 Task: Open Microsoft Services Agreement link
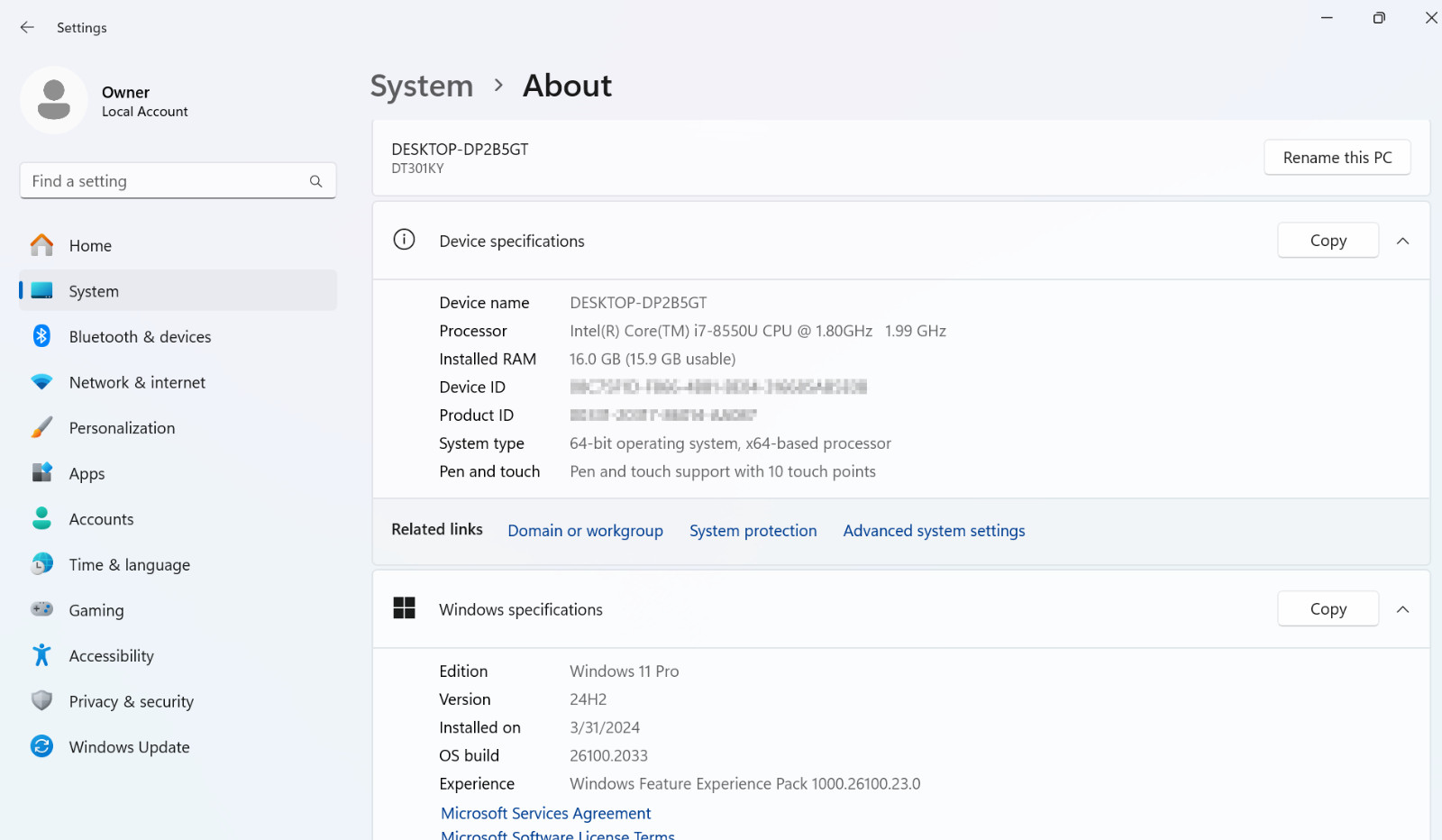(x=545, y=813)
